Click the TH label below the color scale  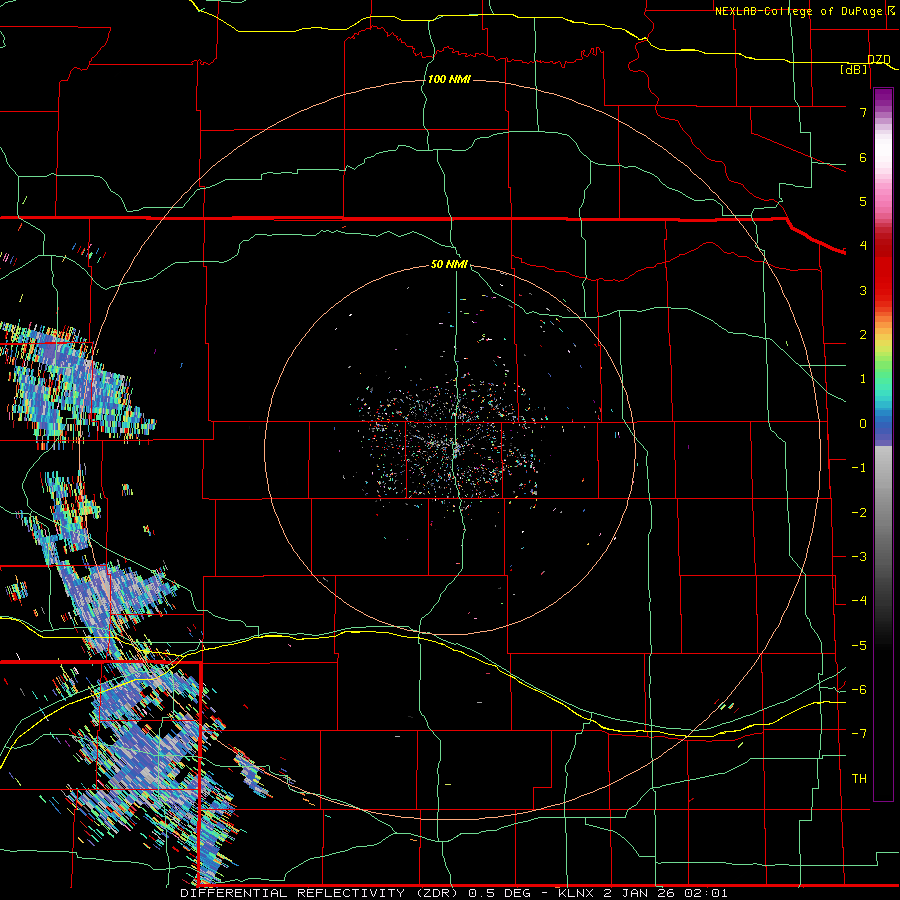pos(859,778)
